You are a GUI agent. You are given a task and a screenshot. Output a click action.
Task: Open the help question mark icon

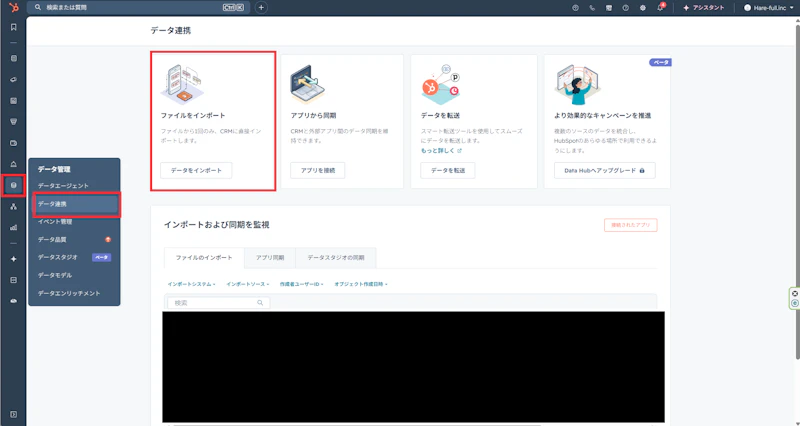pos(626,8)
